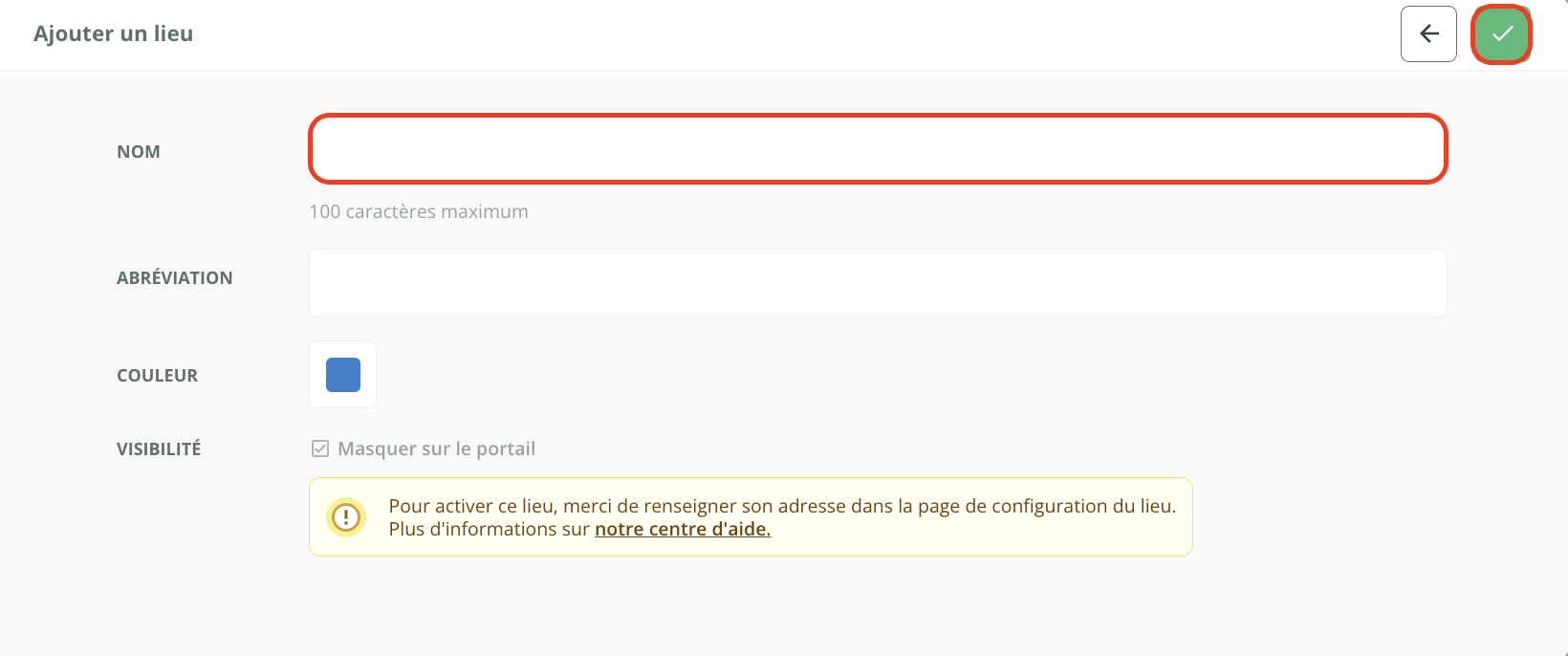Click the COULEUR label
Viewport: 1568px width, 656px height.
[x=158, y=376]
